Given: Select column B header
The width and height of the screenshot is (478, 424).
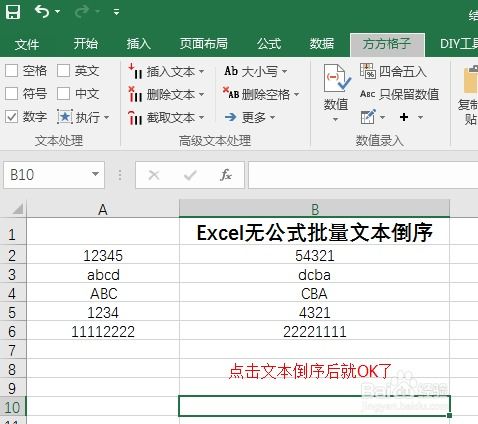Looking at the screenshot, I should click(314, 209).
